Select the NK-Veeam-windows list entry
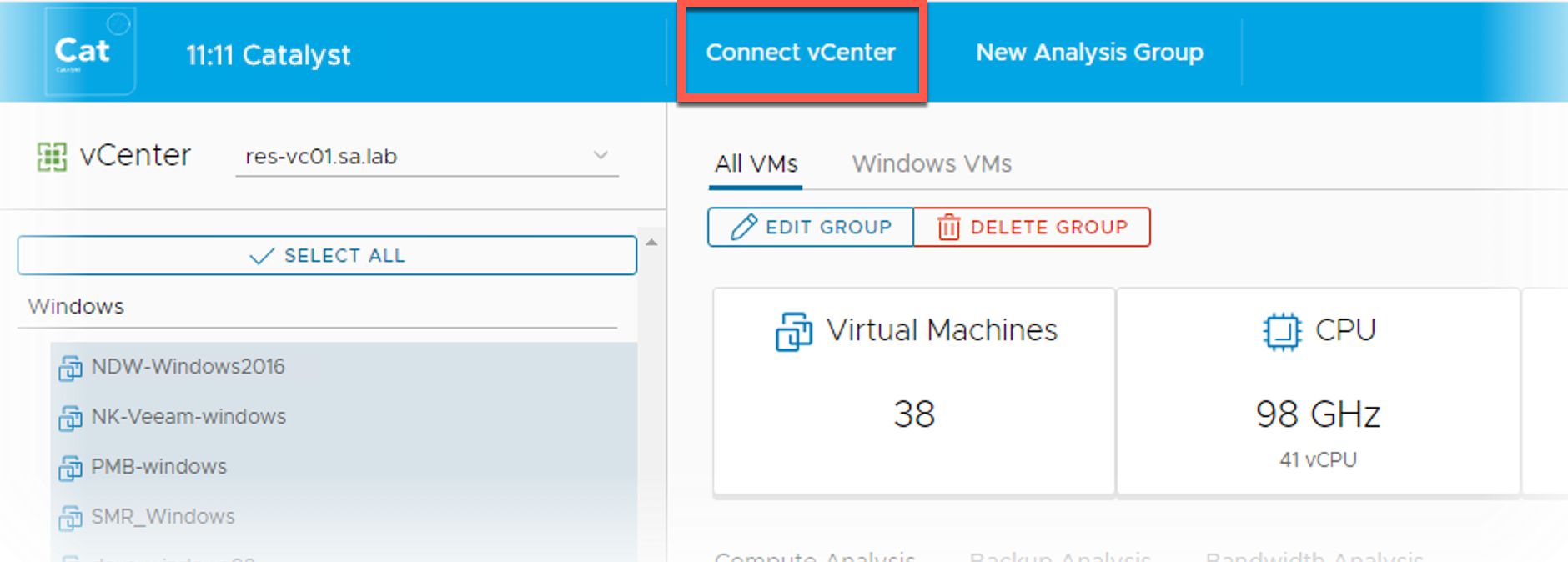Screen dimensions: 1568x562 tap(188, 417)
